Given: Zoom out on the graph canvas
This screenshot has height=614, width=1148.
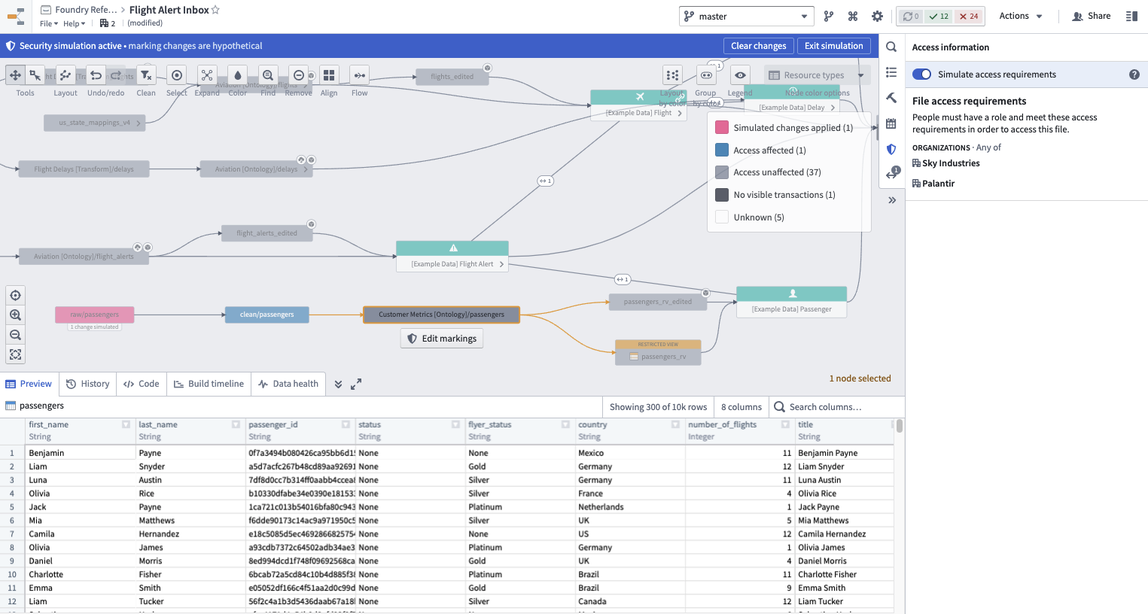Looking at the screenshot, I should pyautogui.click(x=15, y=335).
